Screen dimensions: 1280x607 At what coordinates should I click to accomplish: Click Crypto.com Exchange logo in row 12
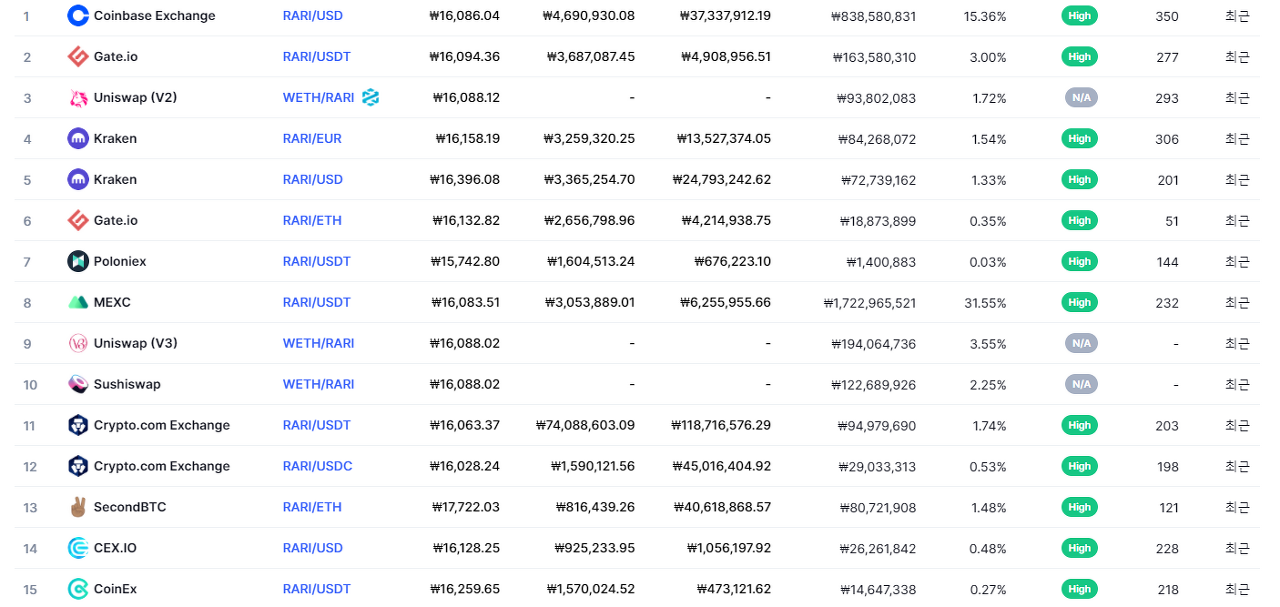[78, 467]
